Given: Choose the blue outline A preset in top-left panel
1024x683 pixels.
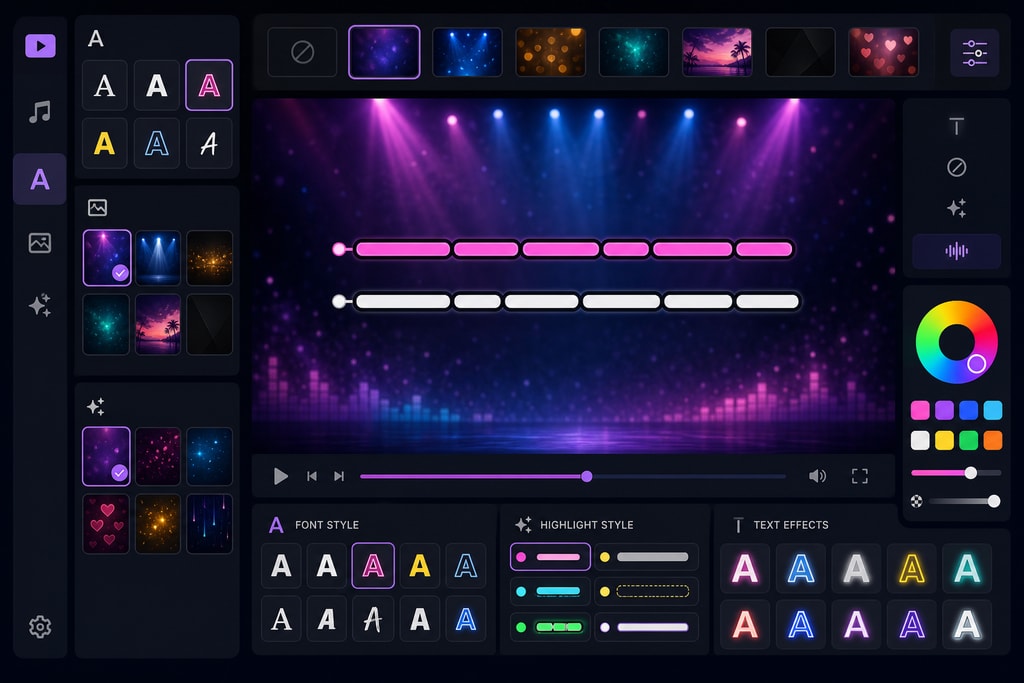Looking at the screenshot, I should point(157,143).
